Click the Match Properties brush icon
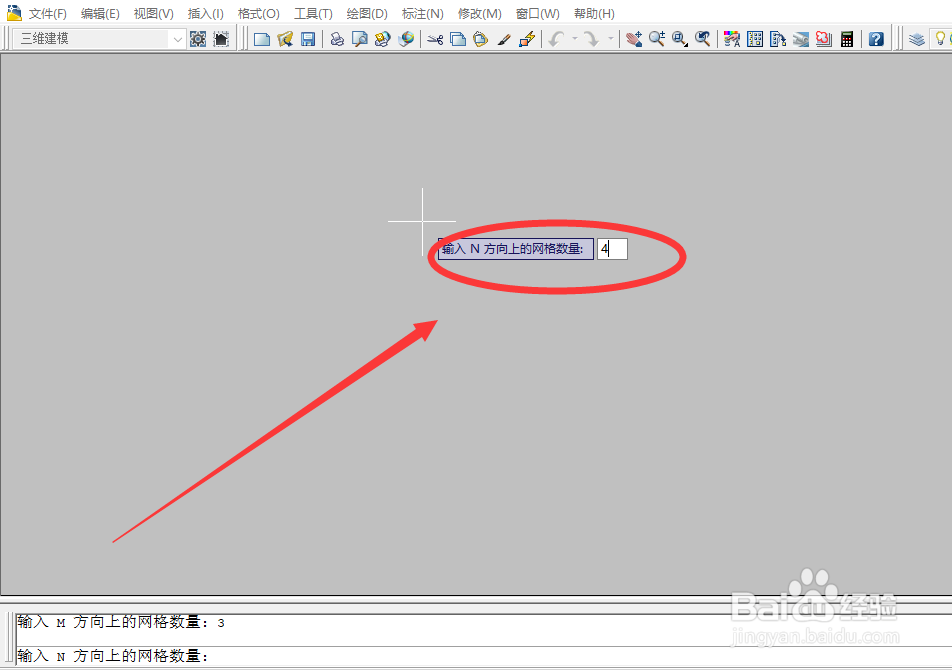952x670 pixels. (504, 39)
